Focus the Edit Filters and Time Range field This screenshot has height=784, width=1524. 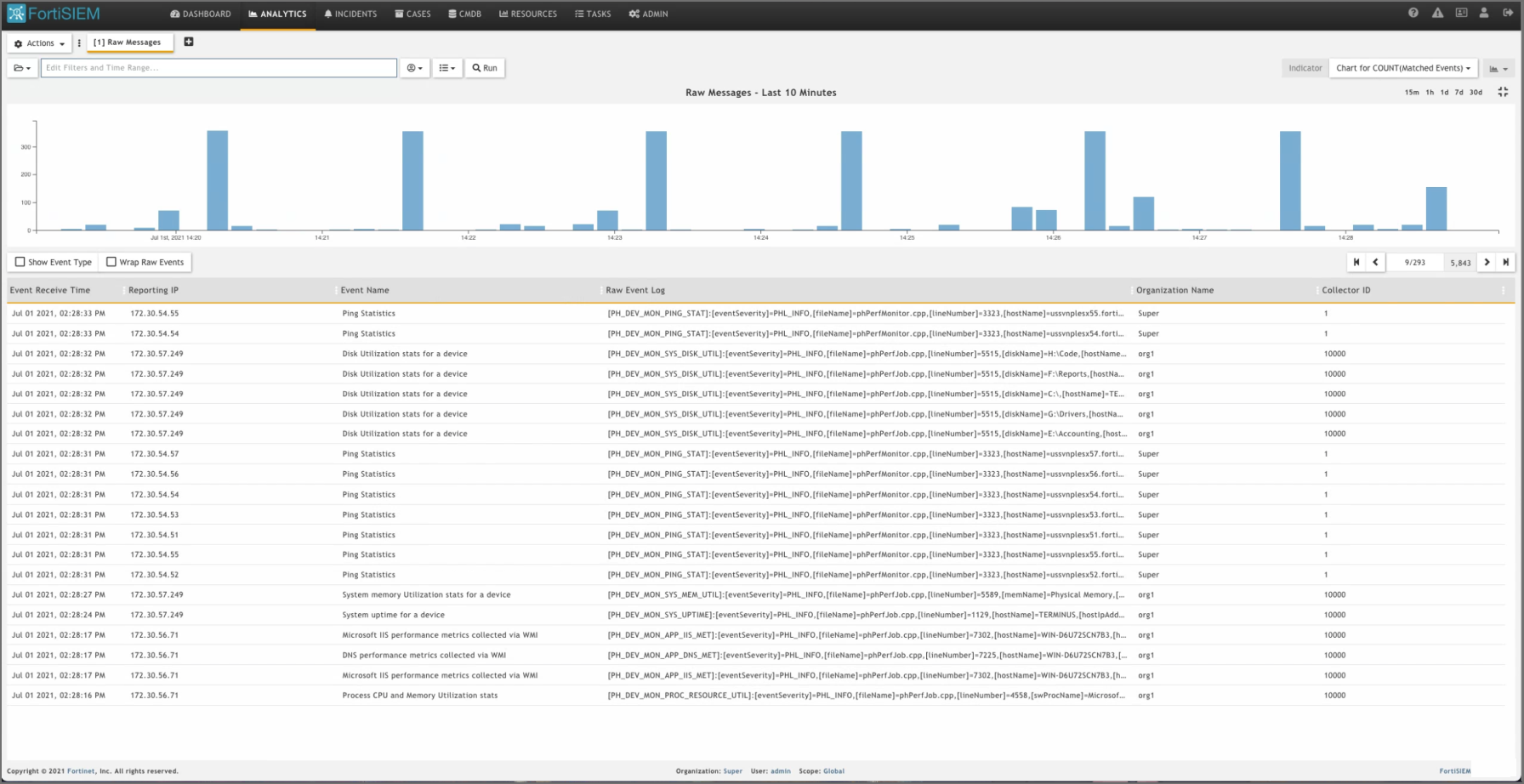219,68
